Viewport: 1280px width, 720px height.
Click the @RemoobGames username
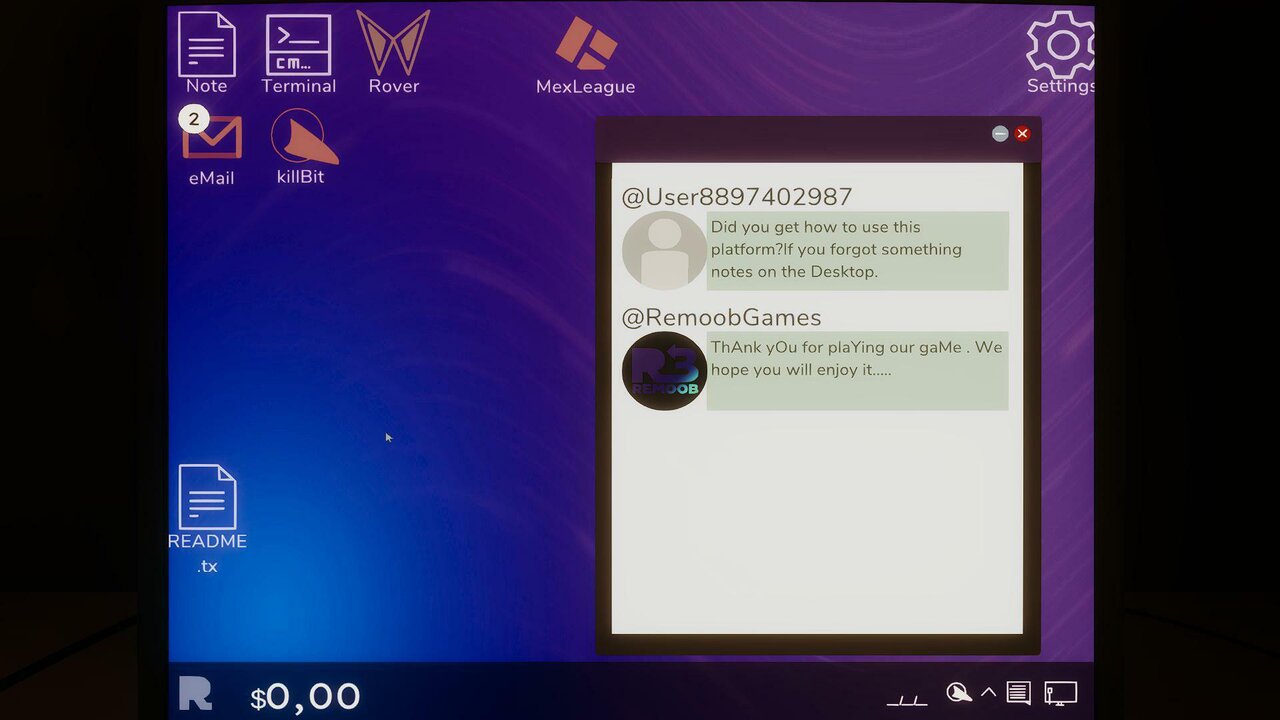721,318
